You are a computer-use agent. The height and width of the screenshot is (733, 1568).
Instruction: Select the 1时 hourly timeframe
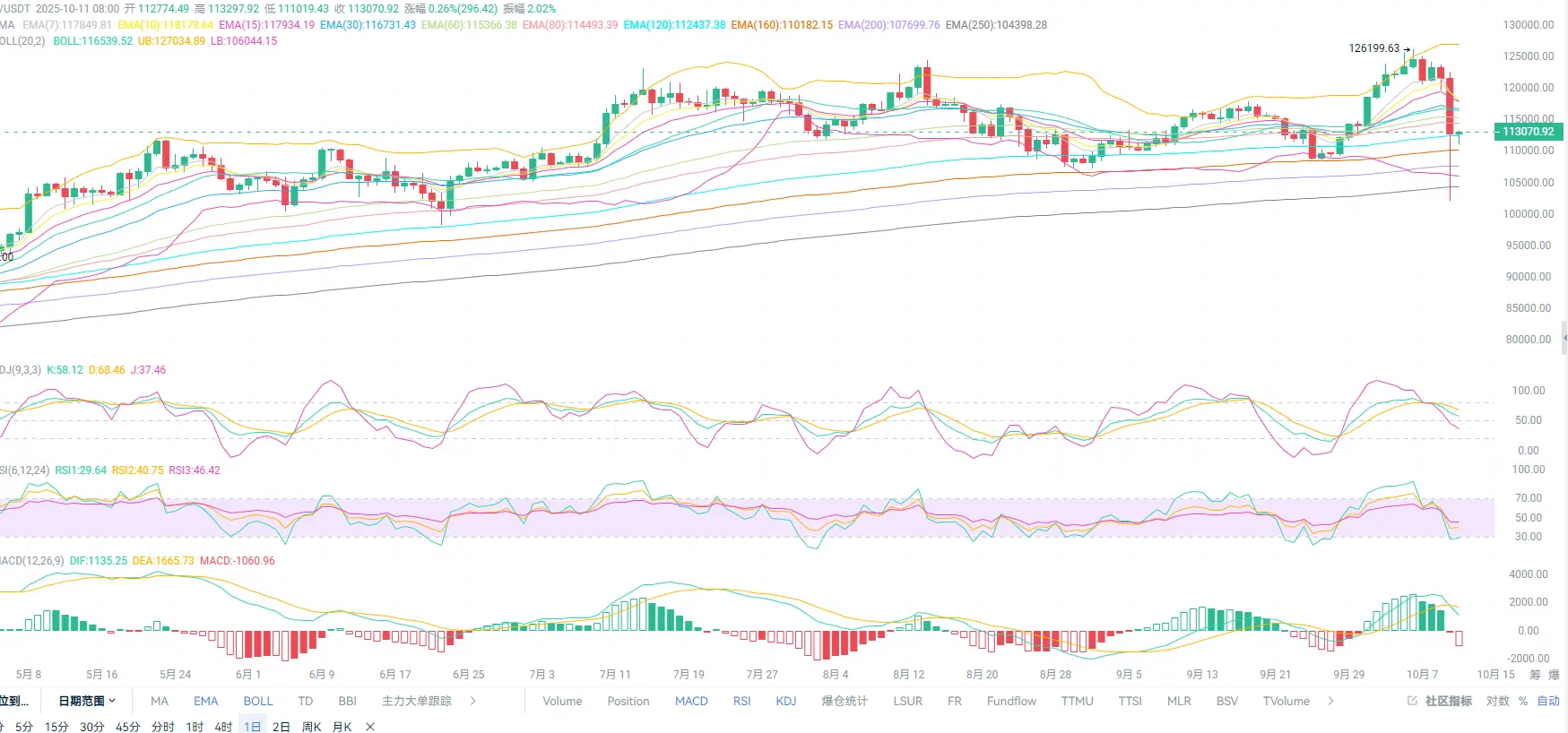[195, 727]
